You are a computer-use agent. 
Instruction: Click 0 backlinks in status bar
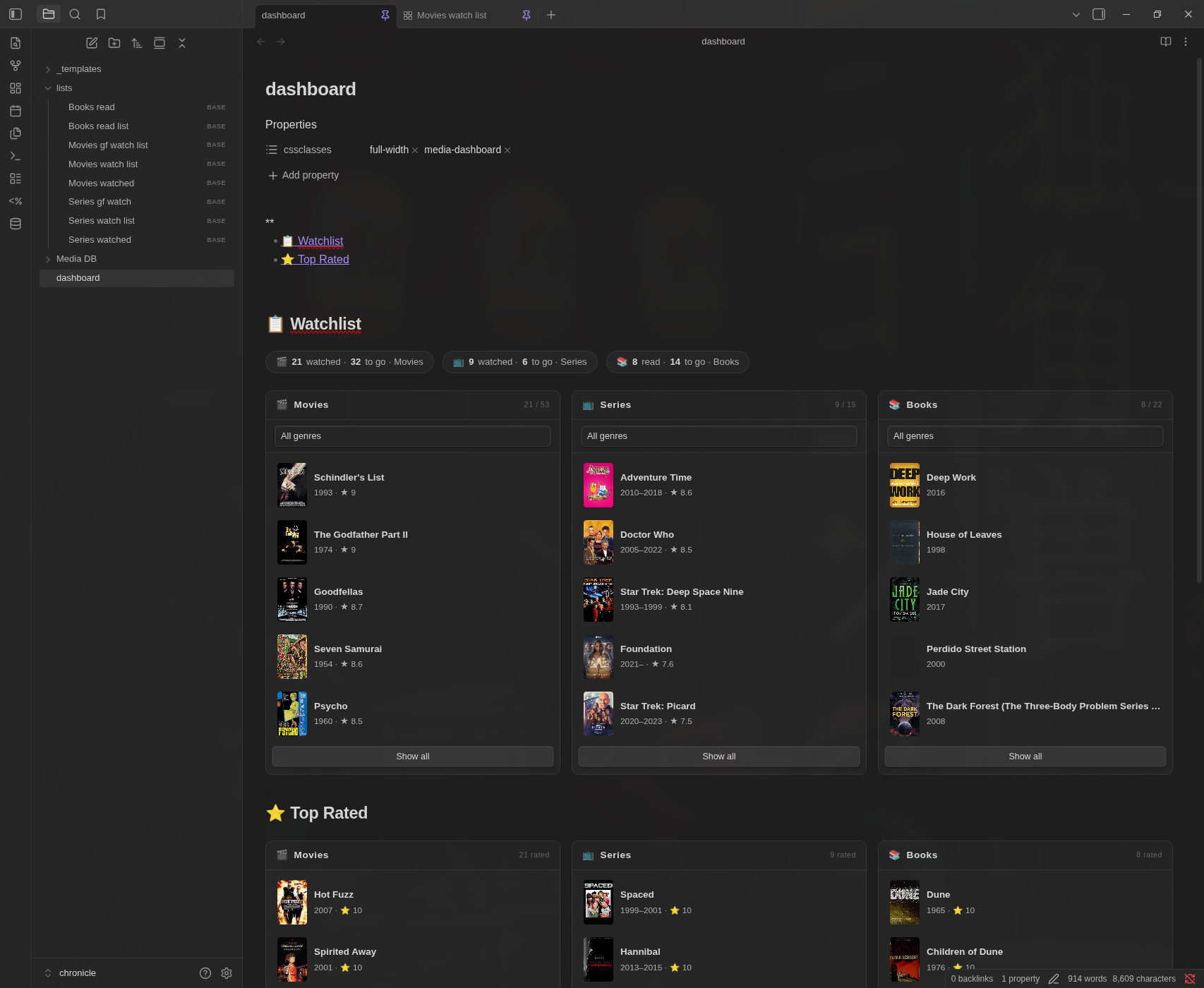(x=972, y=979)
